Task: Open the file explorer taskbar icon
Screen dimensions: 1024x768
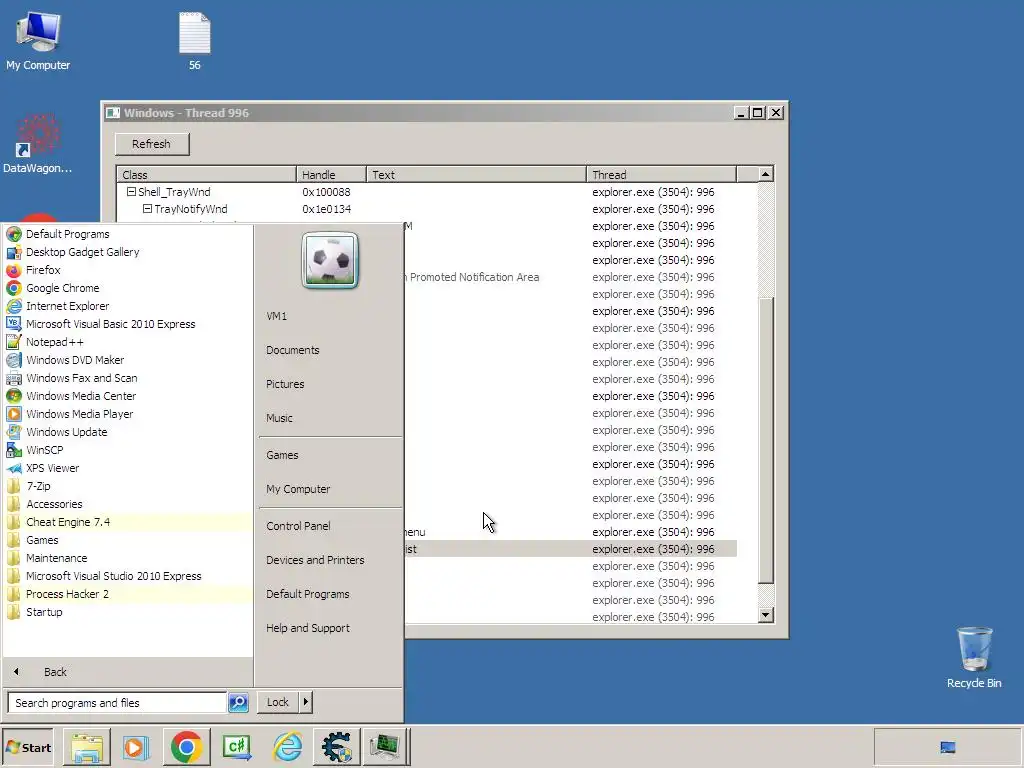Action: pos(87,747)
